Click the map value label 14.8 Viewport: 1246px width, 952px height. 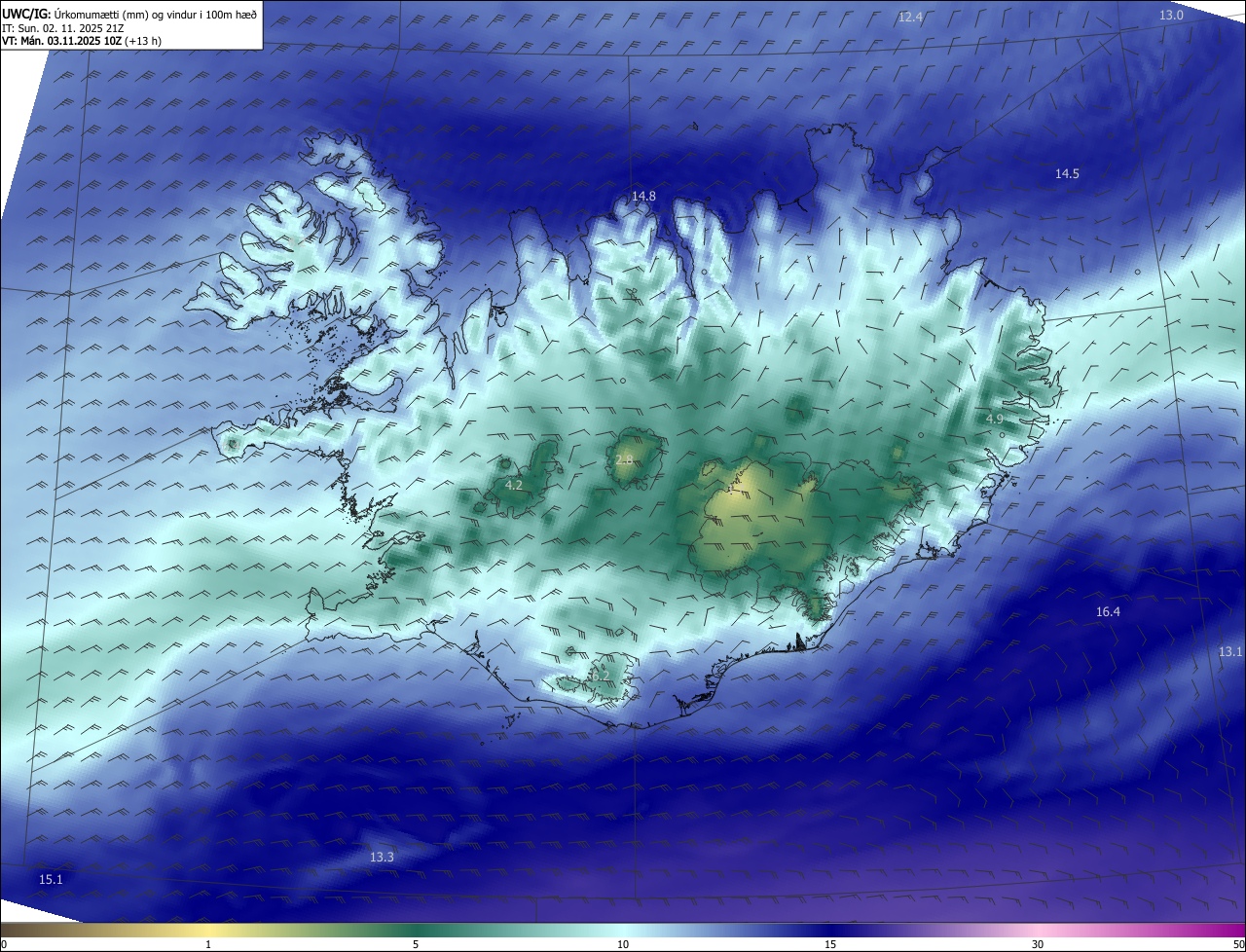click(643, 196)
